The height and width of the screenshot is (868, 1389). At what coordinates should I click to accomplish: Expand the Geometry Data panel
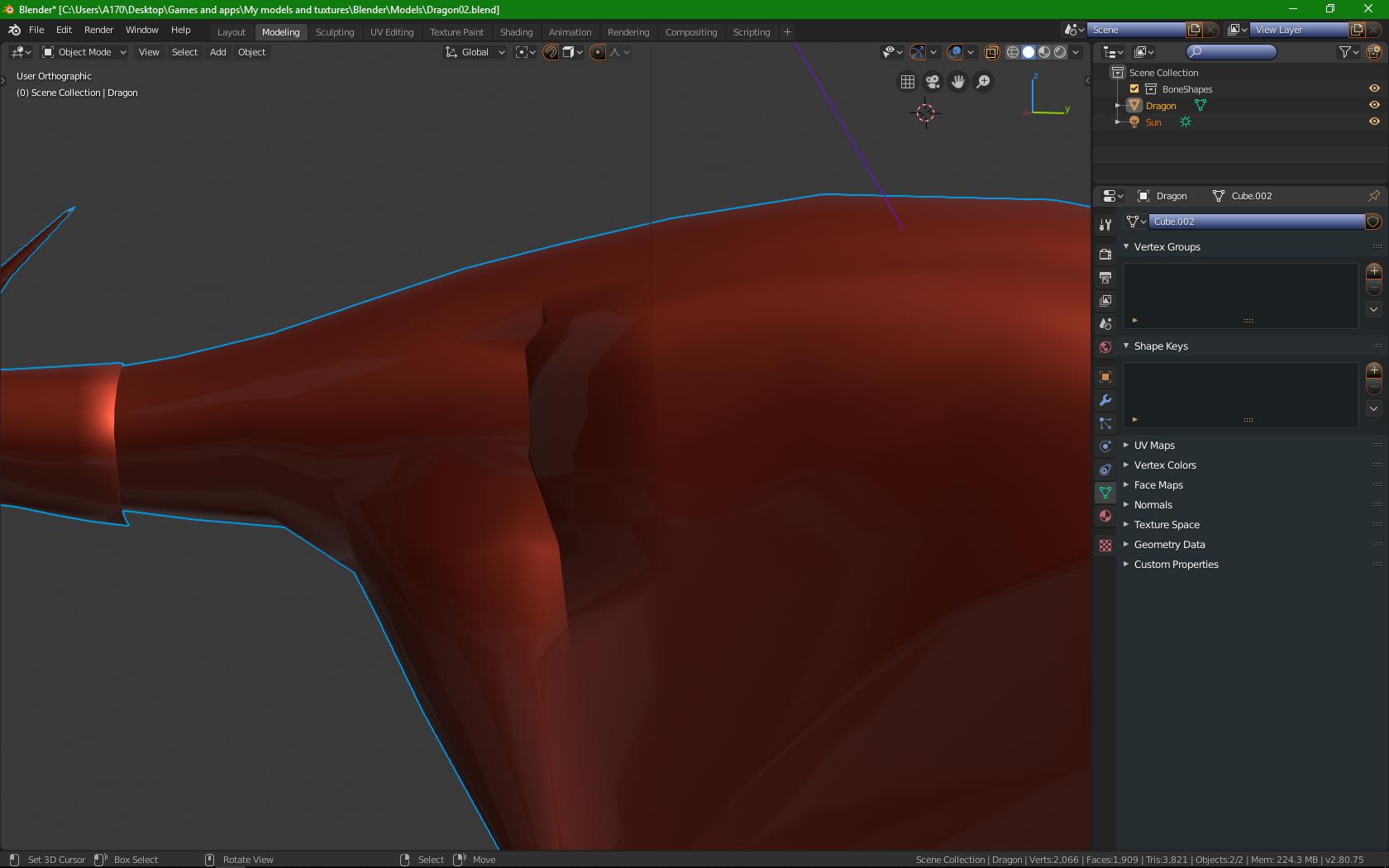1126,544
